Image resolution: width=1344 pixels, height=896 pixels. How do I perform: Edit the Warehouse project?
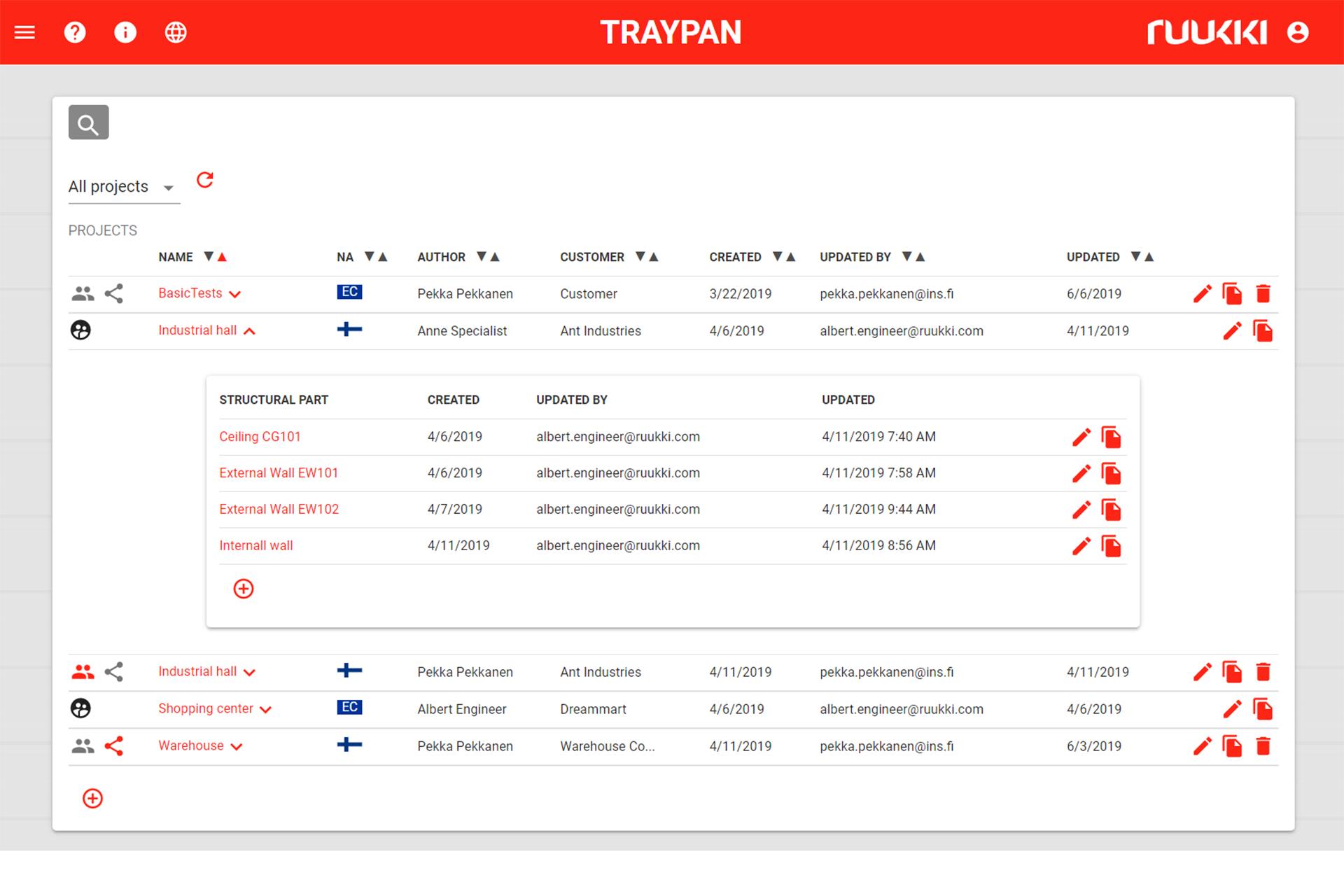1202,746
